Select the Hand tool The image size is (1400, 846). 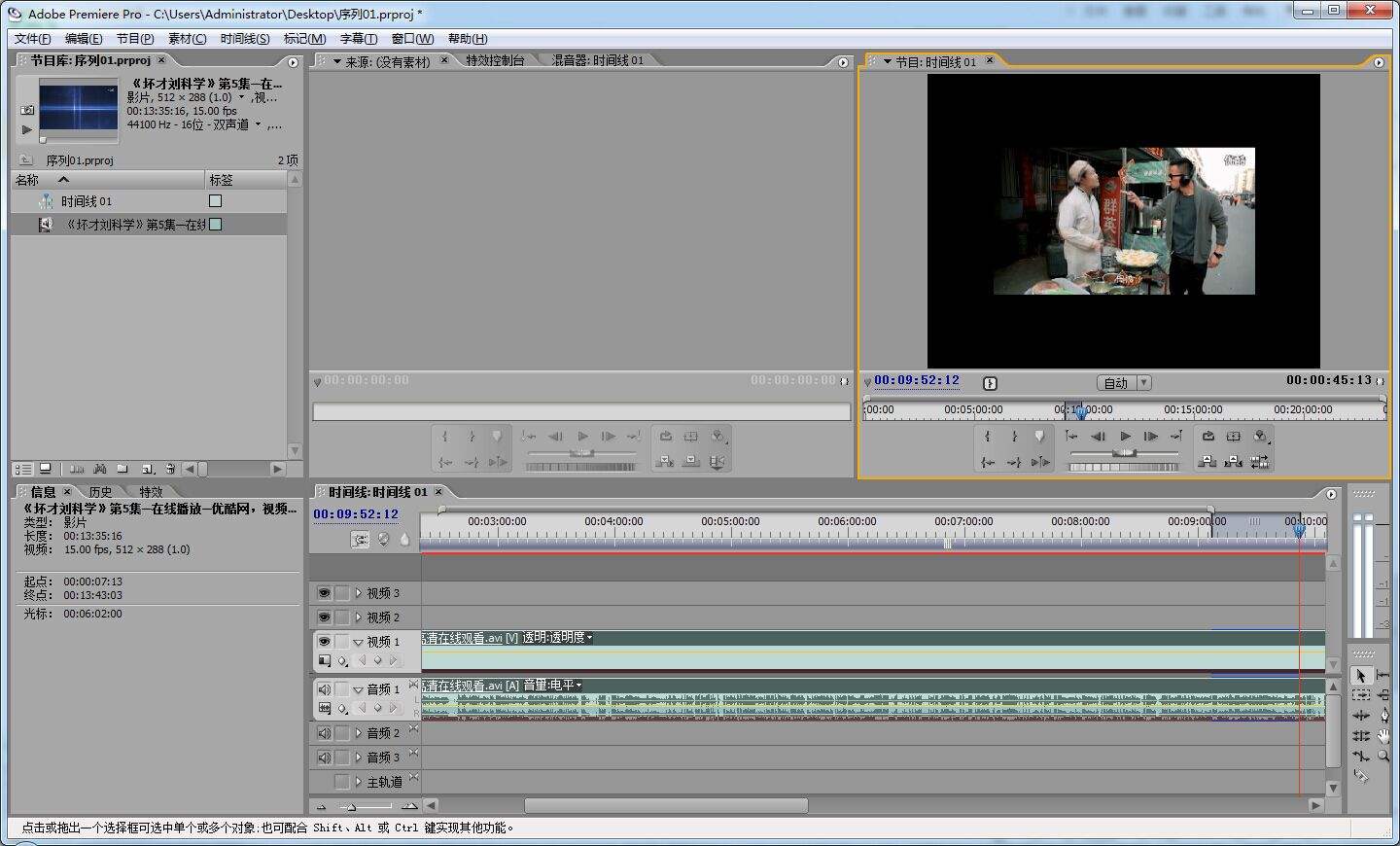point(1382,736)
